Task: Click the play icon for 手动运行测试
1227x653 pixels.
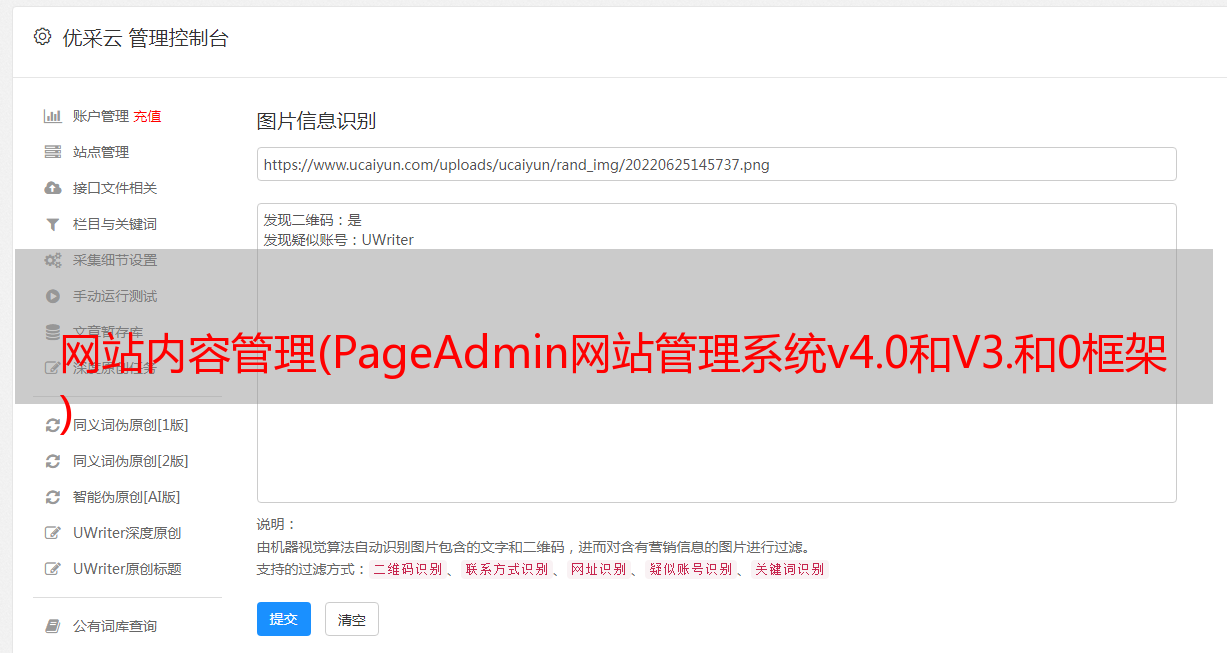Action: click(53, 296)
